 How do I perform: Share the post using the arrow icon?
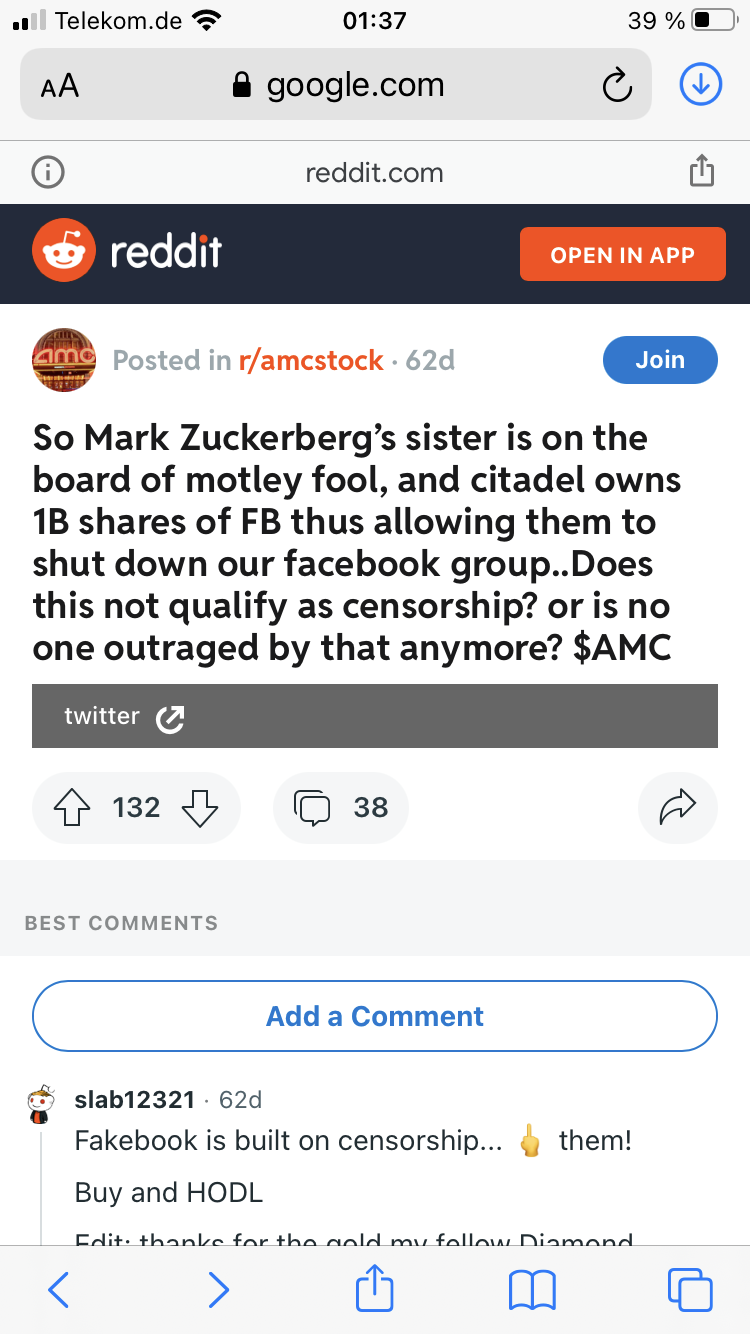point(678,807)
